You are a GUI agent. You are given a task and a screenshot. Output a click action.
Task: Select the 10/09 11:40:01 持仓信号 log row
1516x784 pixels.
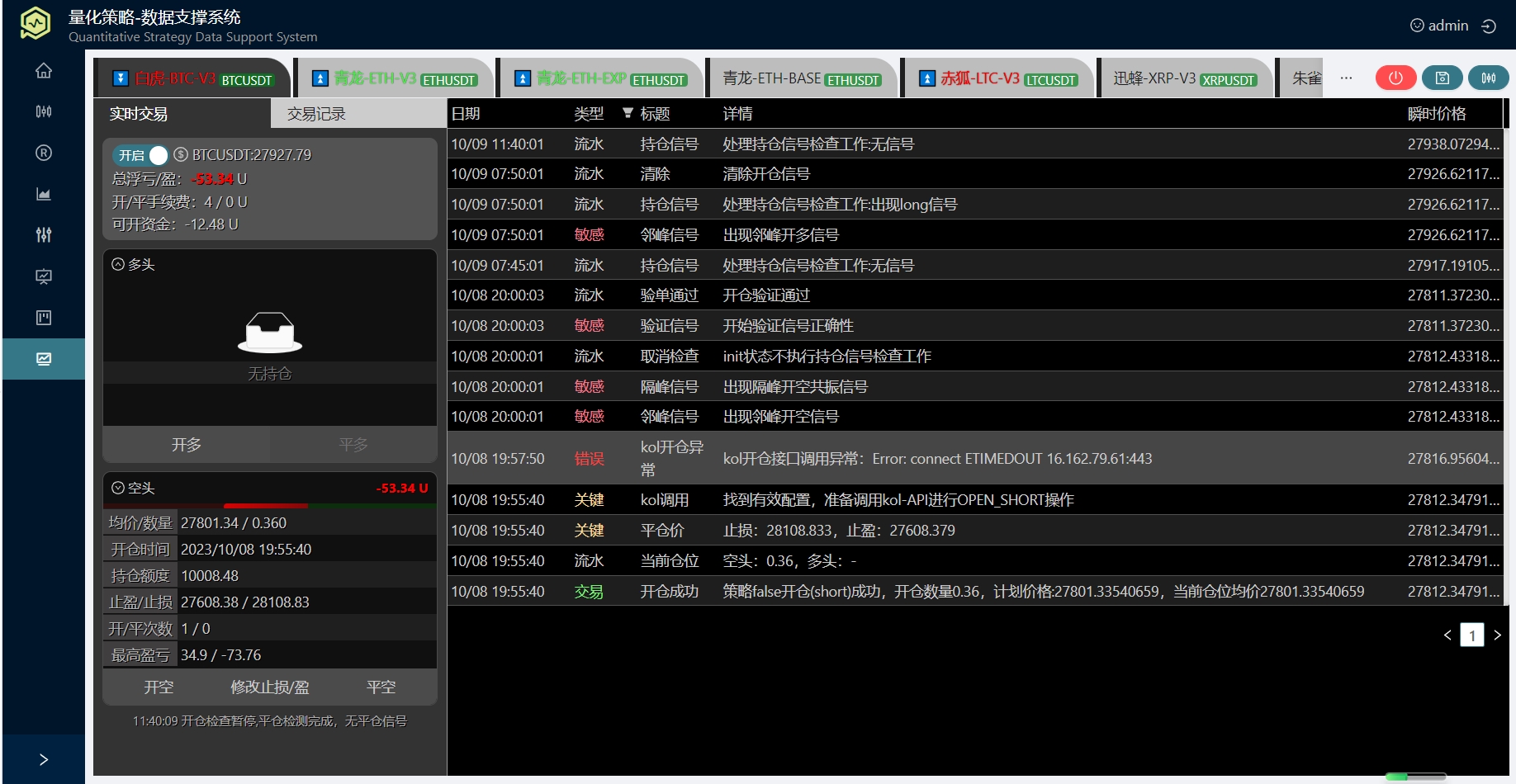[x=975, y=144]
